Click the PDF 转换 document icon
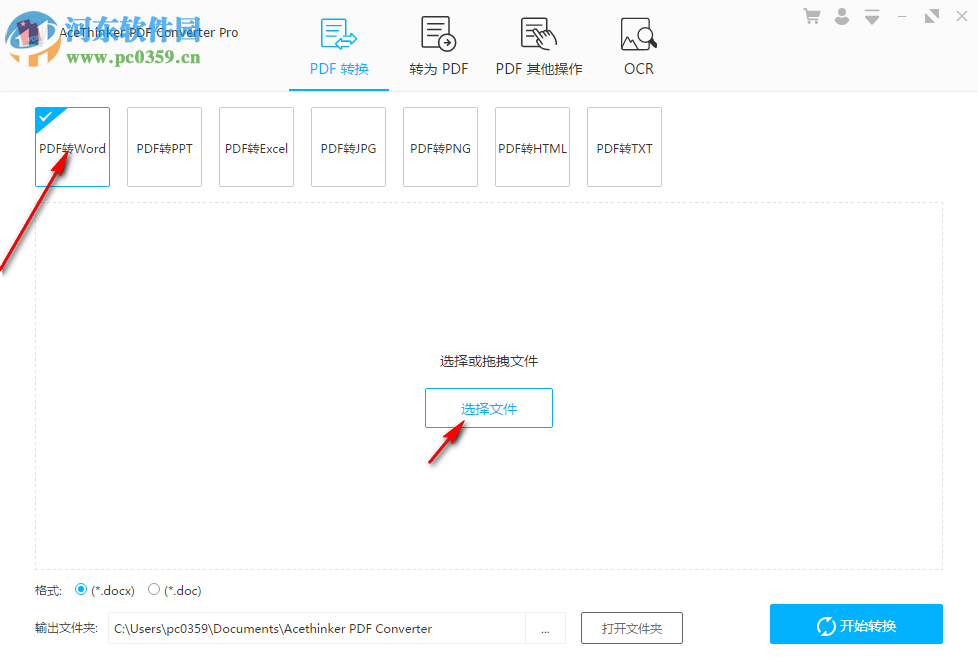978x668 pixels. pyautogui.click(x=338, y=32)
